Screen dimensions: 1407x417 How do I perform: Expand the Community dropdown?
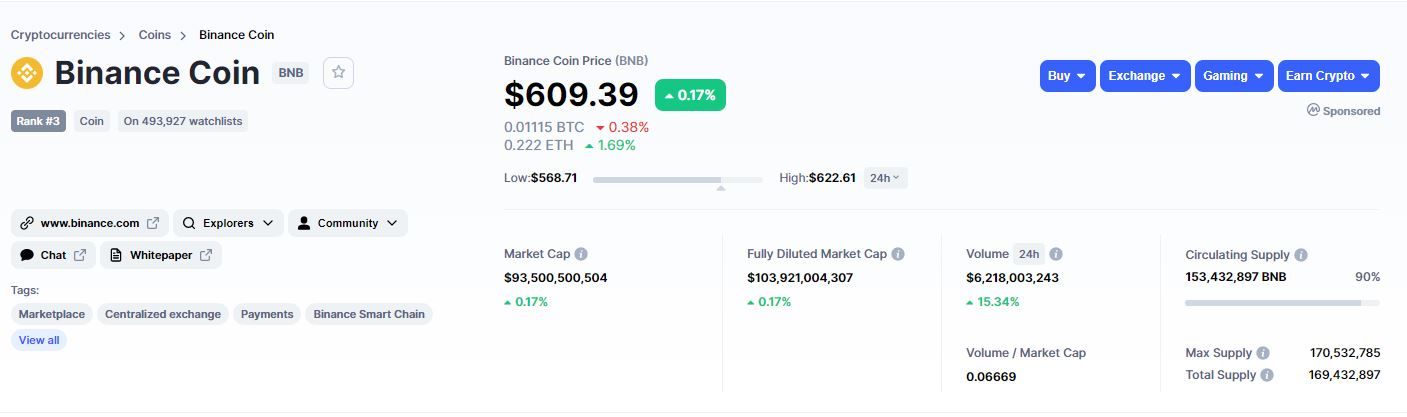pyautogui.click(x=347, y=223)
